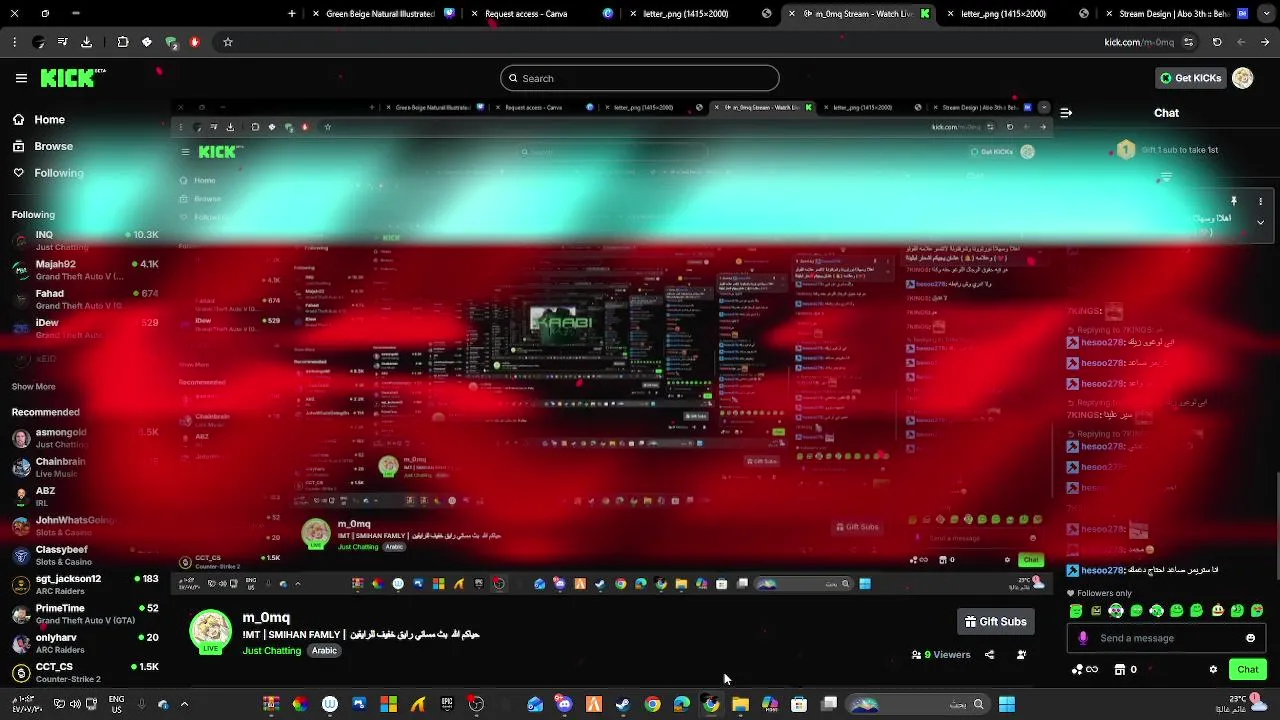
Task: Click the site settings icon beside URL
Action: (x=1188, y=42)
